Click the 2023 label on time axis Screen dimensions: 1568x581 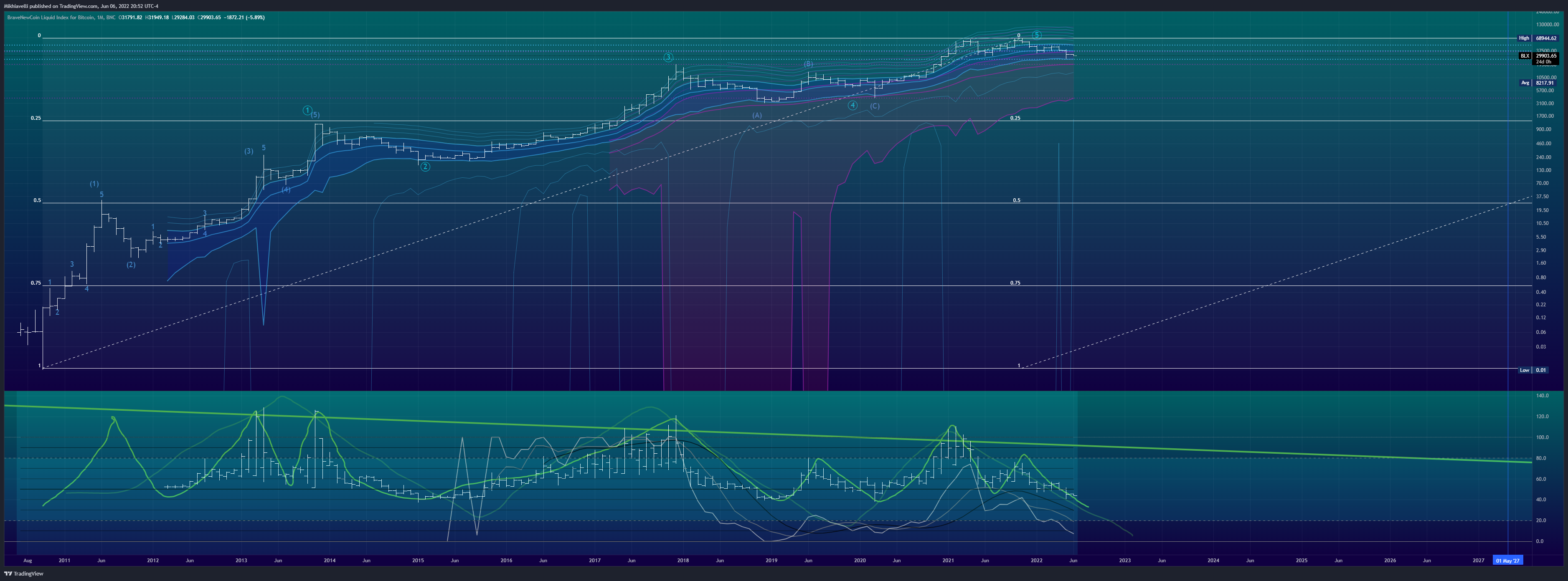tap(1125, 560)
